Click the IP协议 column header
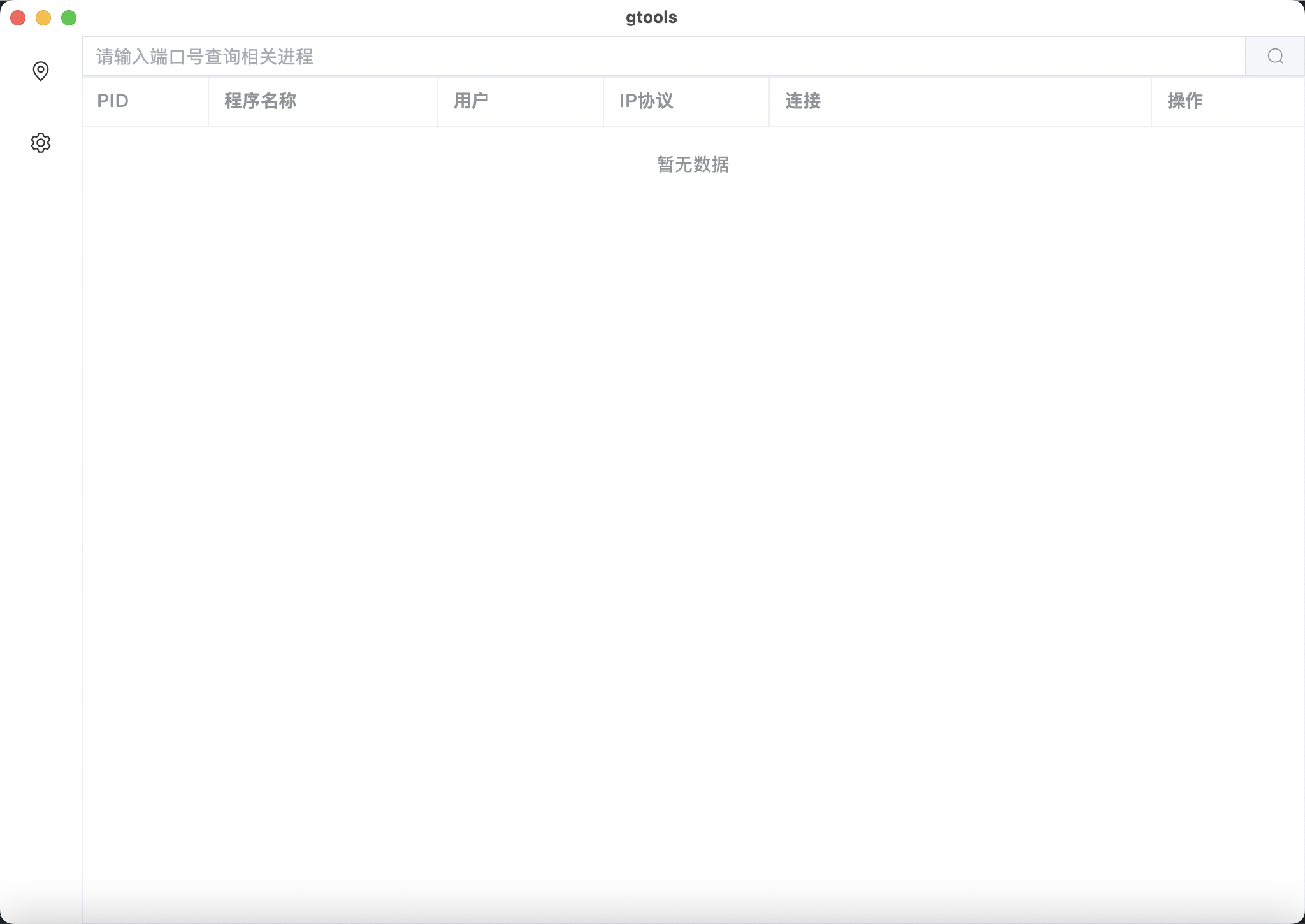The image size is (1305, 924). click(646, 101)
